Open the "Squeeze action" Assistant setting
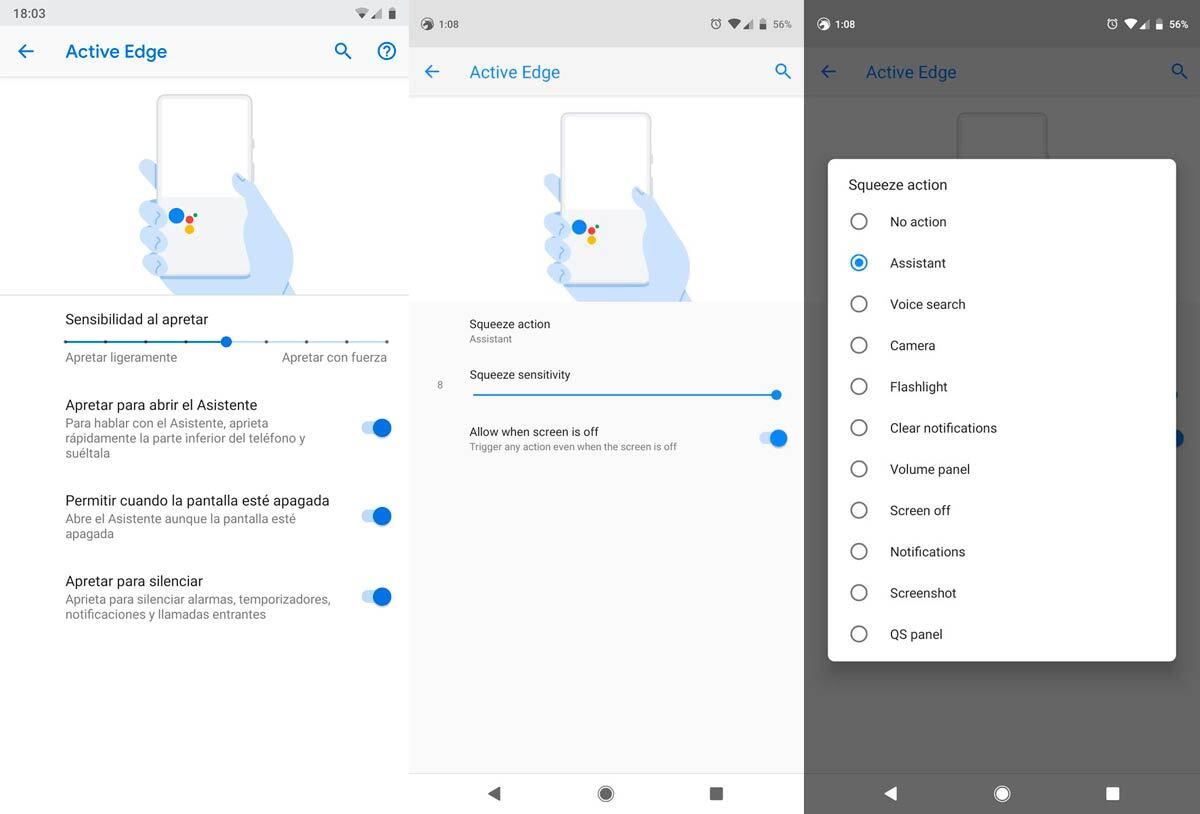1200x814 pixels. pos(510,331)
